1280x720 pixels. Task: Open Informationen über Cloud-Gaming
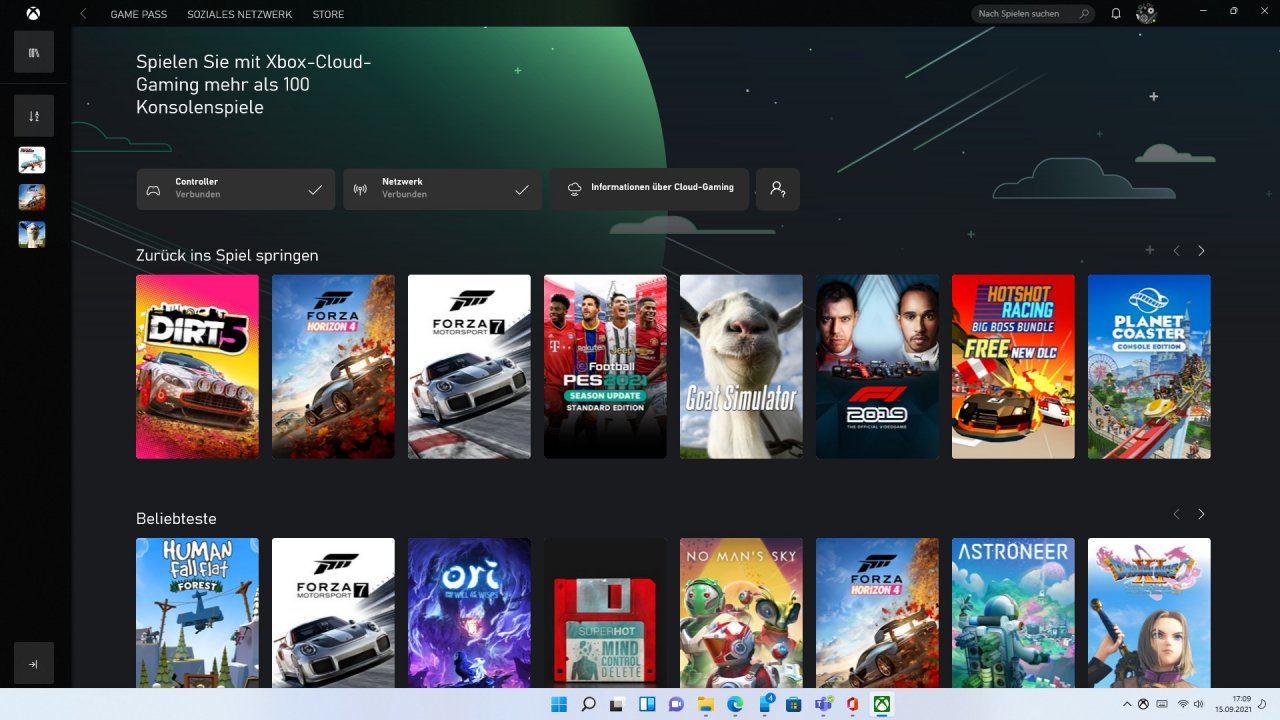[x=649, y=189]
